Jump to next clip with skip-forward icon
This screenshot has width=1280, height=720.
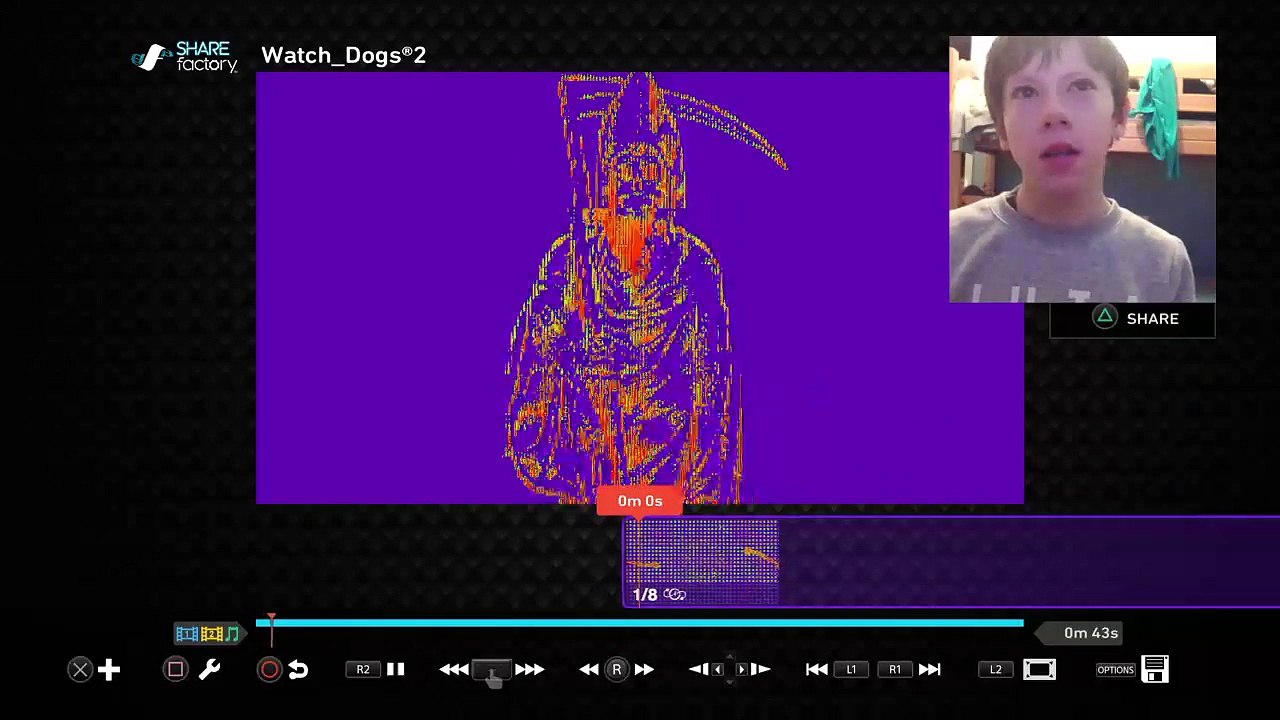click(929, 669)
